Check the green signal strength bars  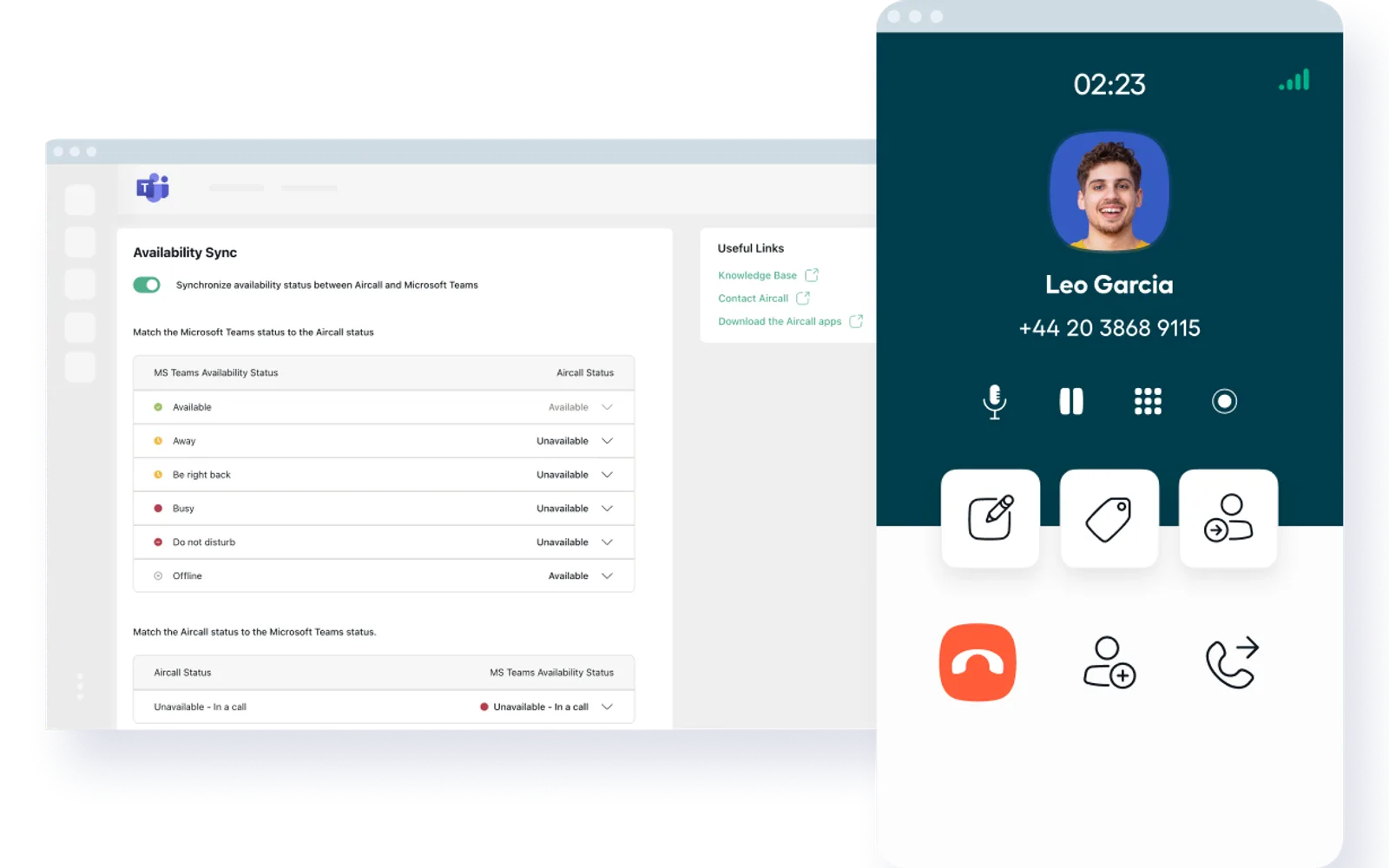(1294, 80)
